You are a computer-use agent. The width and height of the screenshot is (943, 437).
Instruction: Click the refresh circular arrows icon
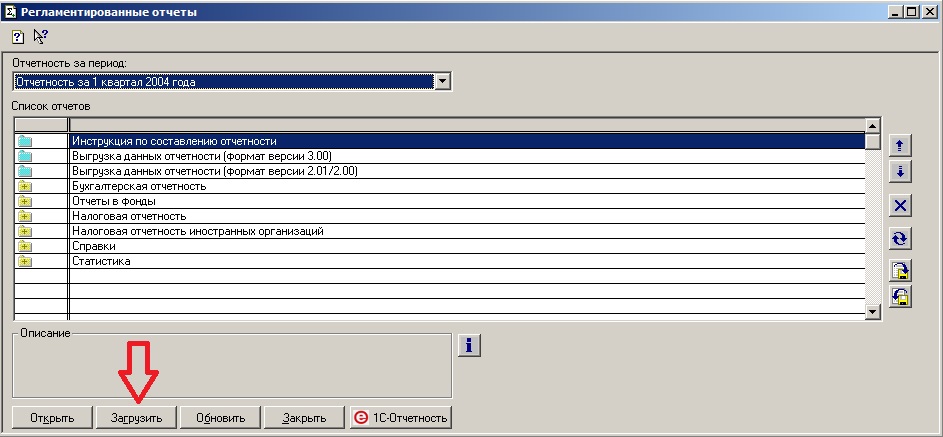[x=900, y=238]
